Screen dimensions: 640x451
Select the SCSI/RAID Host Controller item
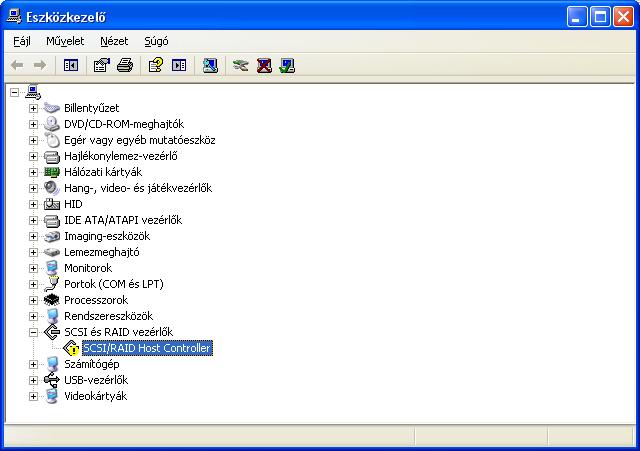(147, 348)
